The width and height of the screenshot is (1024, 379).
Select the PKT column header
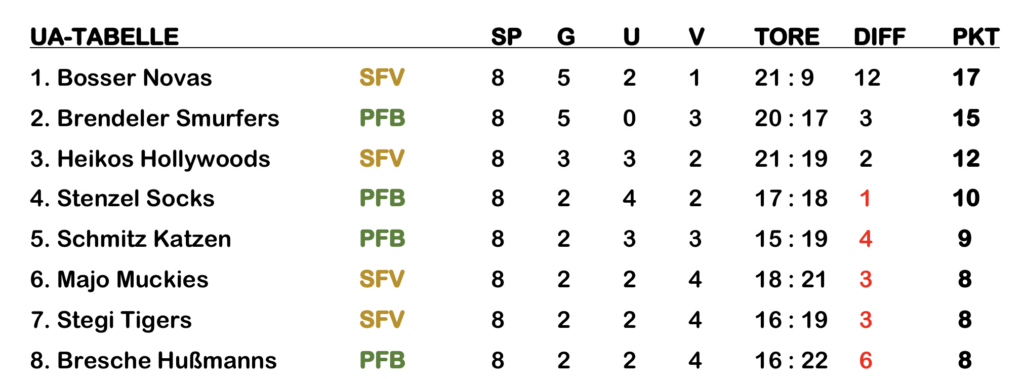click(975, 37)
